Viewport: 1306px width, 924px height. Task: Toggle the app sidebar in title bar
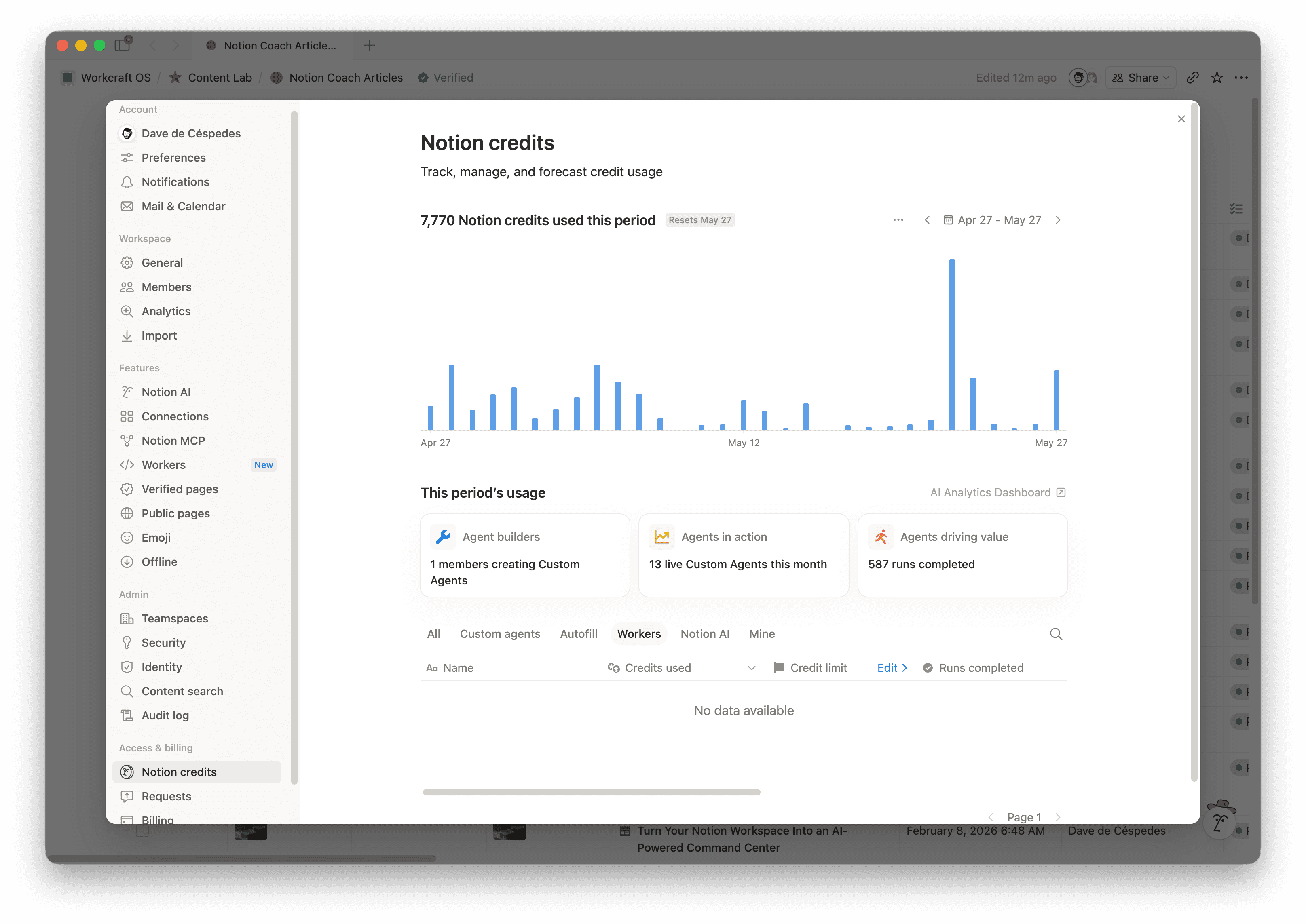123,45
